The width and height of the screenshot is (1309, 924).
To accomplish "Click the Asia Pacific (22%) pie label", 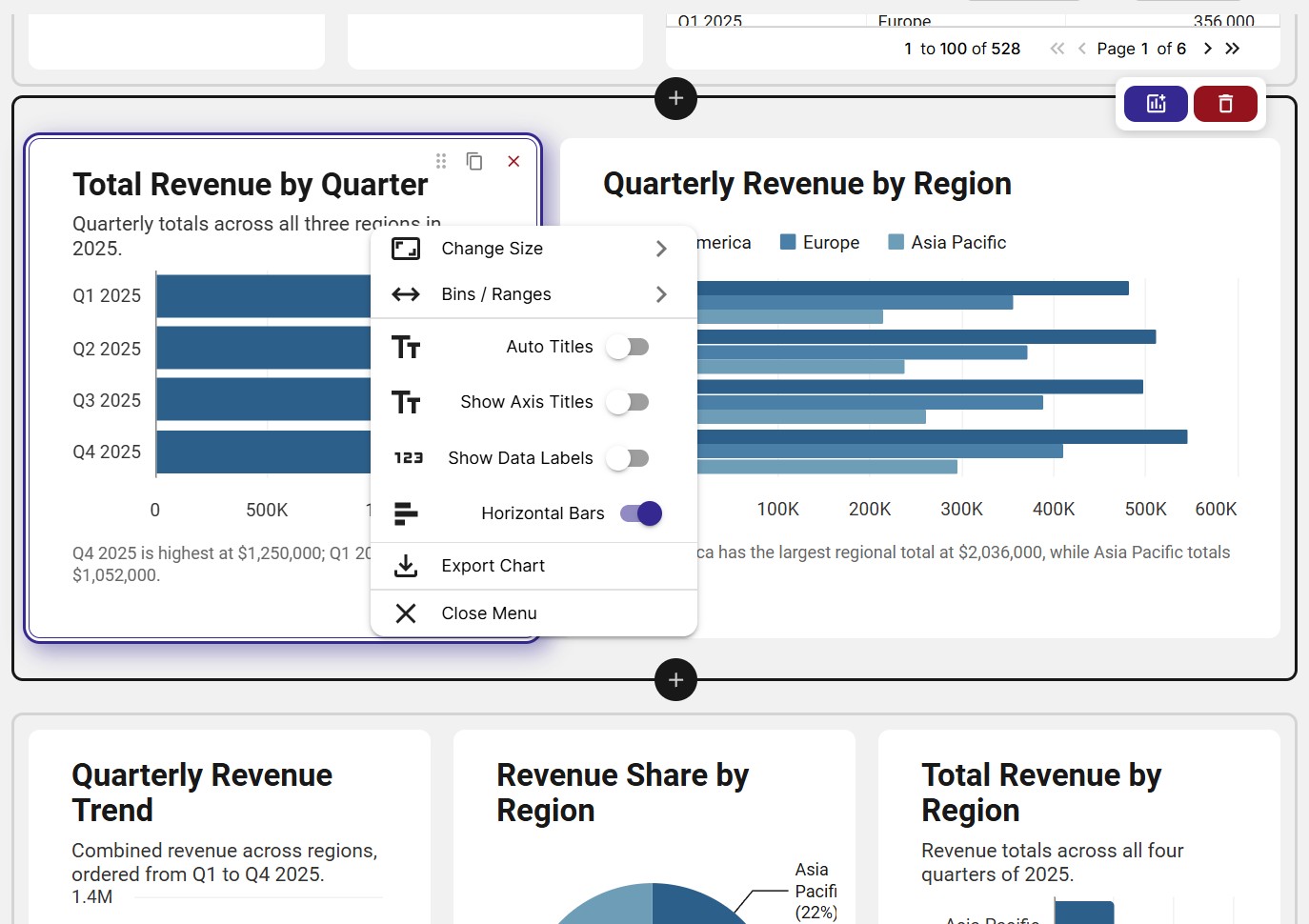I will point(816,892).
